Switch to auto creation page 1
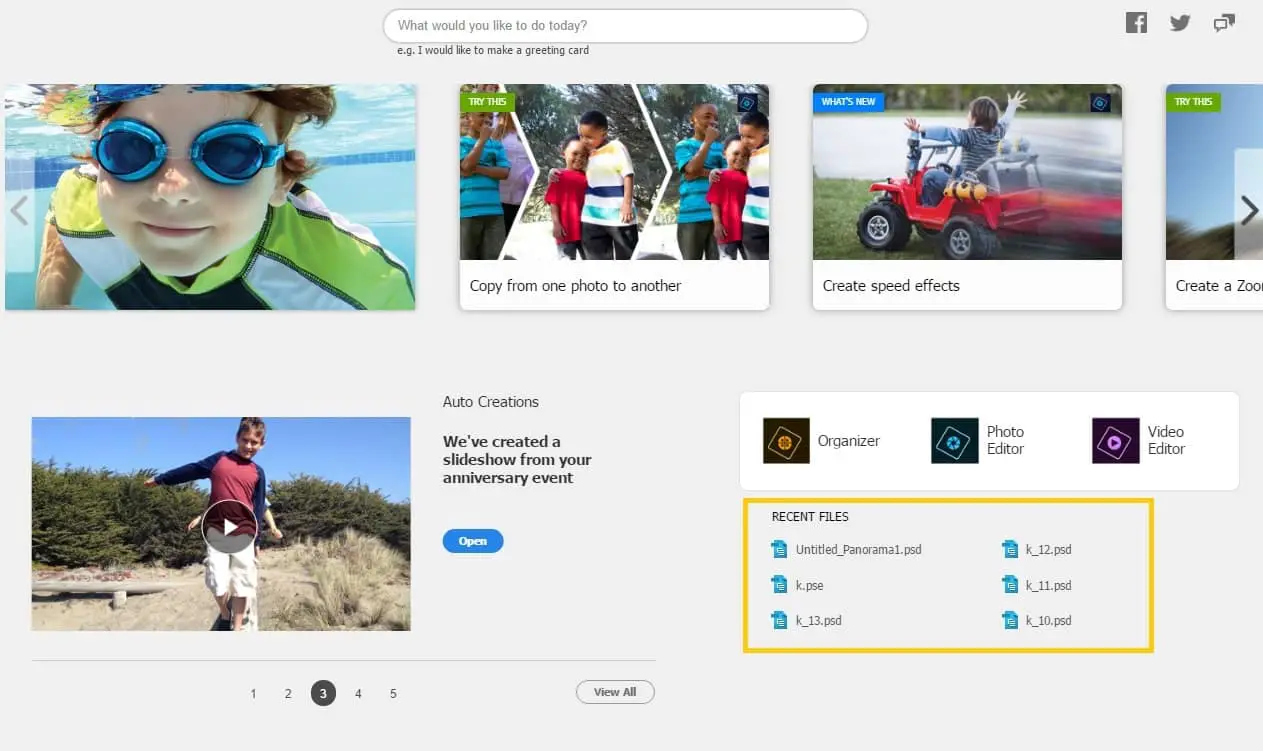Screen dimensions: 1263x751 [253, 693]
